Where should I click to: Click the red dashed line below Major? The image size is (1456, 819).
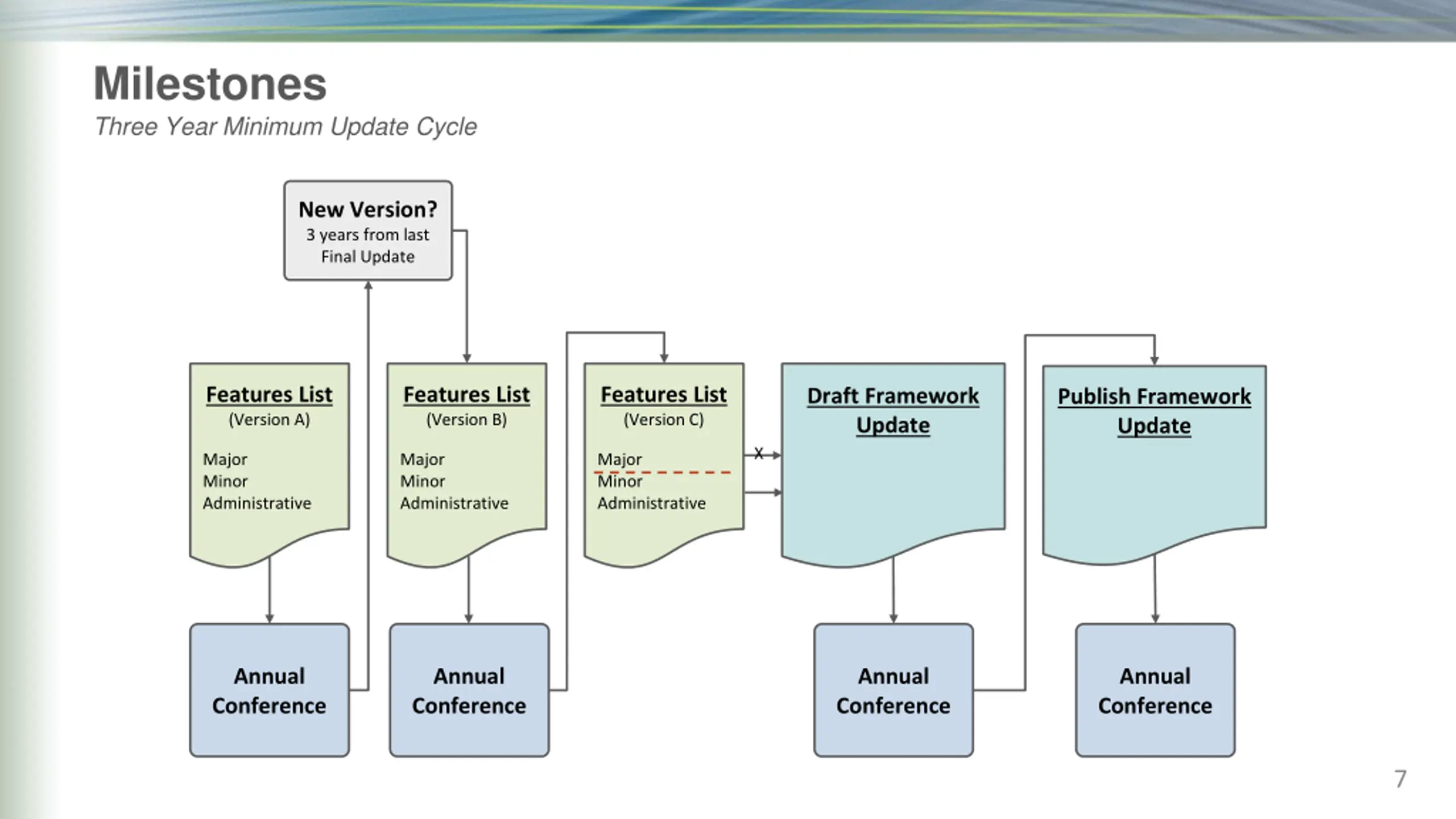click(663, 472)
